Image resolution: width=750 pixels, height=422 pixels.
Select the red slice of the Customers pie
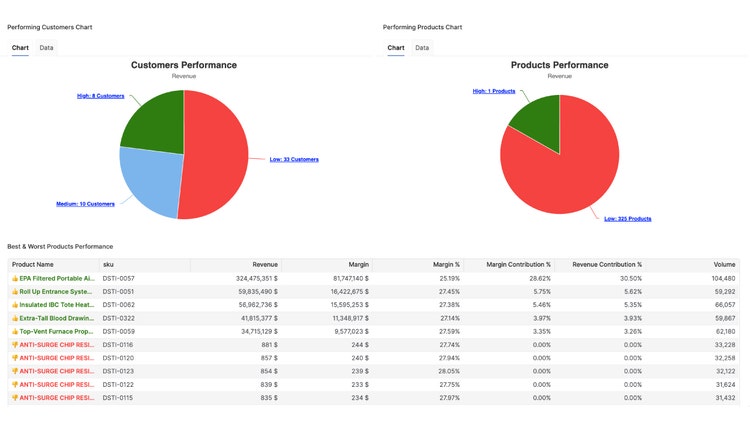215,155
